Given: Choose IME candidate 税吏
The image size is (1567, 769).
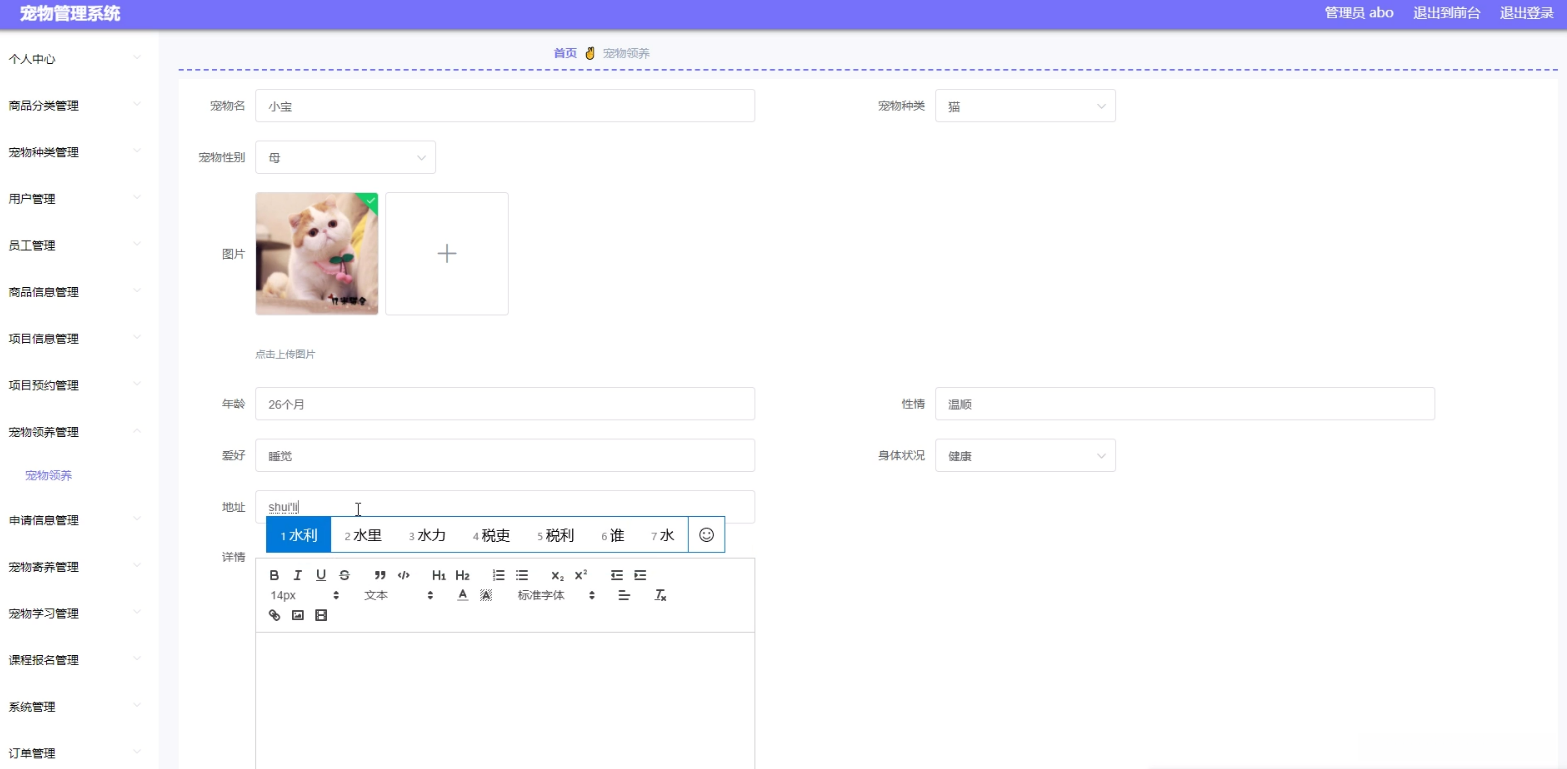Looking at the screenshot, I should (x=491, y=535).
